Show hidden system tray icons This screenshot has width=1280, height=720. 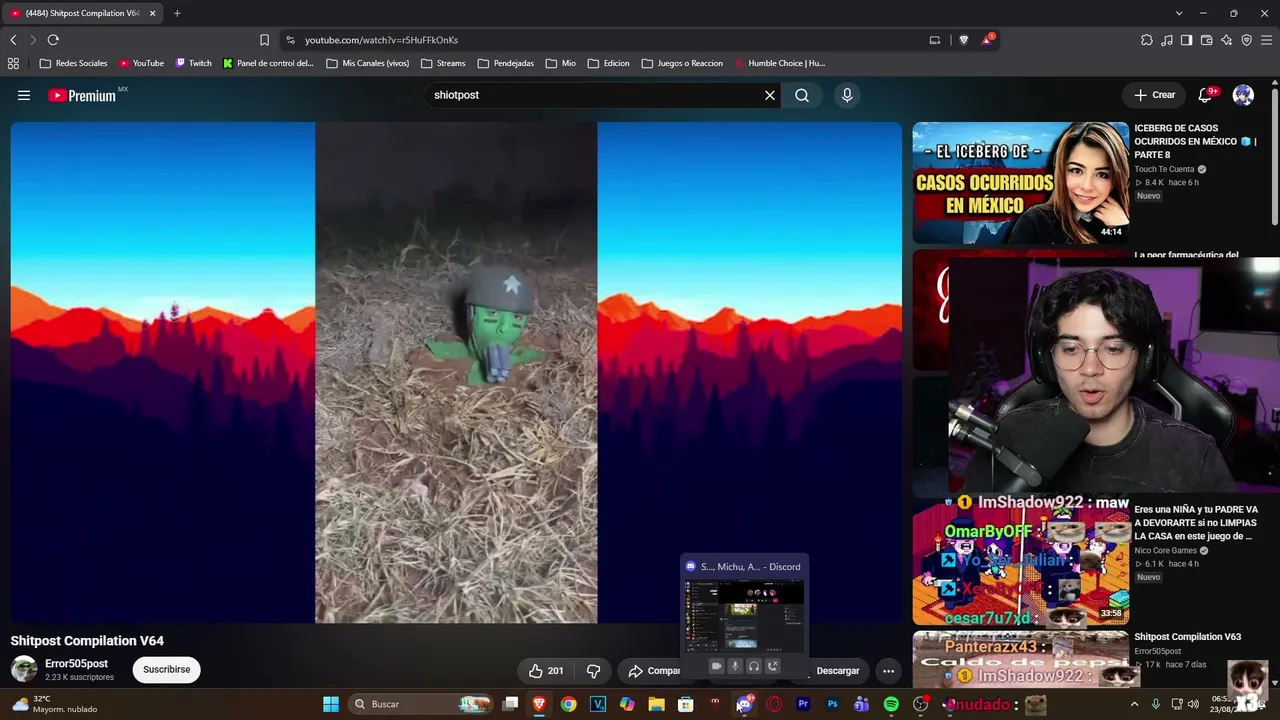click(x=1134, y=704)
